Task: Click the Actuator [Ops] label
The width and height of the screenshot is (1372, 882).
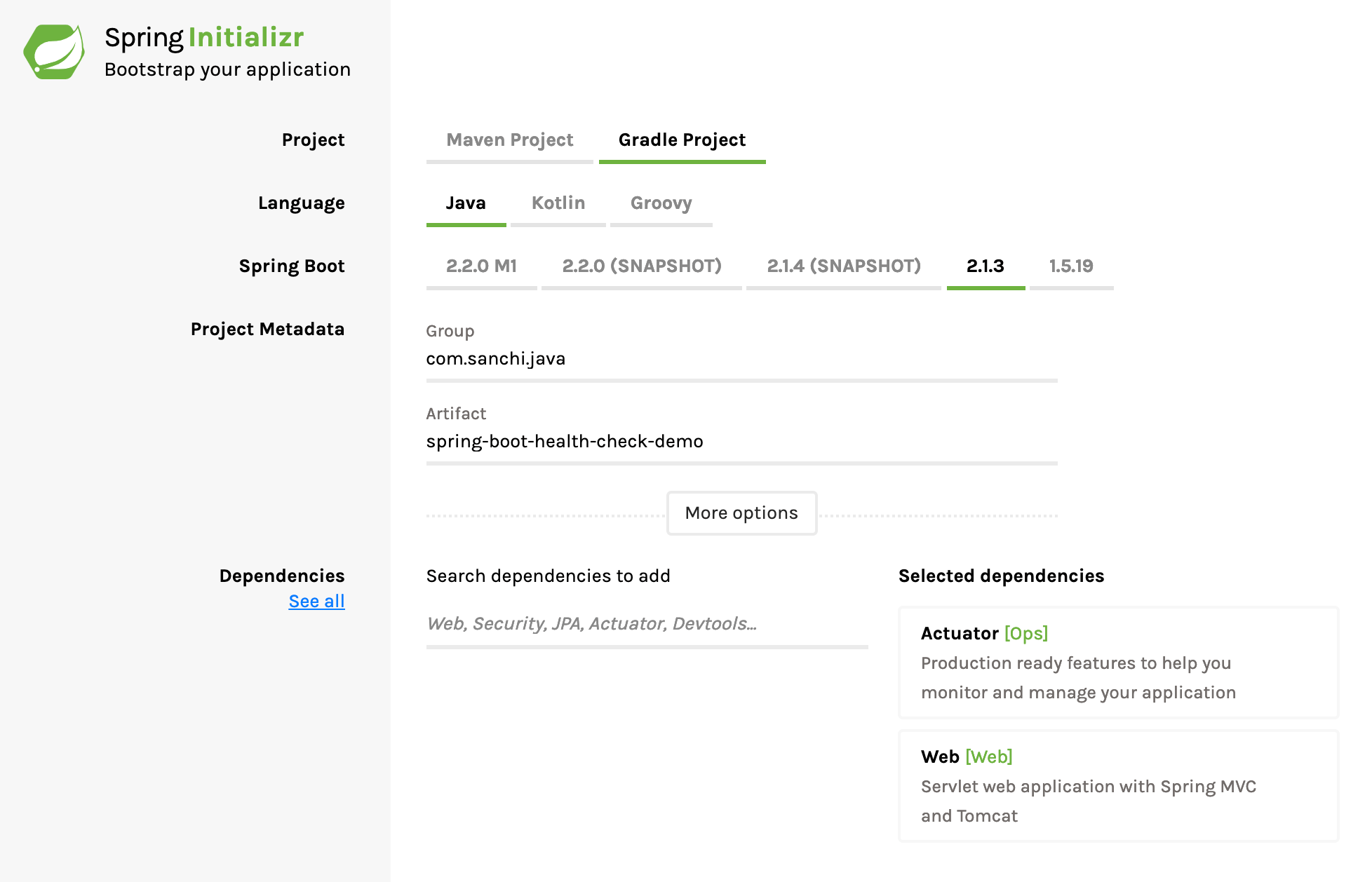Action: pos(985,633)
